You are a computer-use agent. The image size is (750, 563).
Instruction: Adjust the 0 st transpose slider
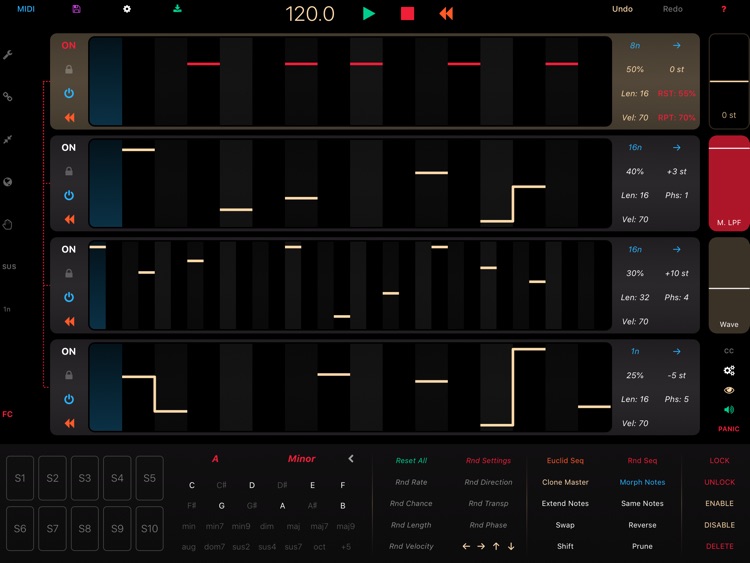point(729,81)
